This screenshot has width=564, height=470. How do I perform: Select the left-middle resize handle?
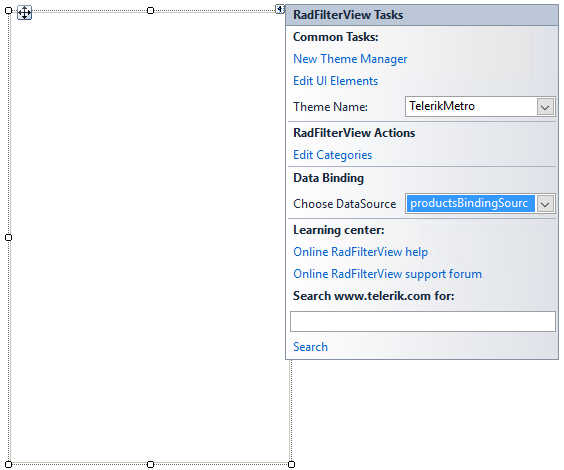pyautogui.click(x=9, y=237)
